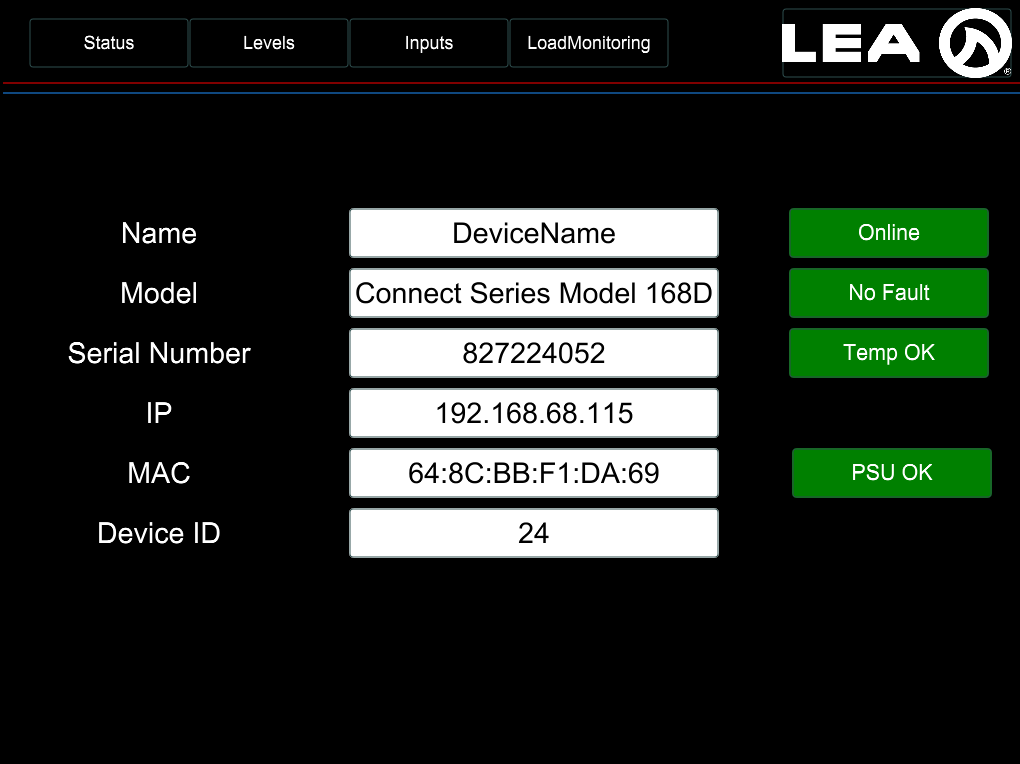The image size is (1020, 764).
Task: Click the Device ID label
Action: click(x=159, y=533)
